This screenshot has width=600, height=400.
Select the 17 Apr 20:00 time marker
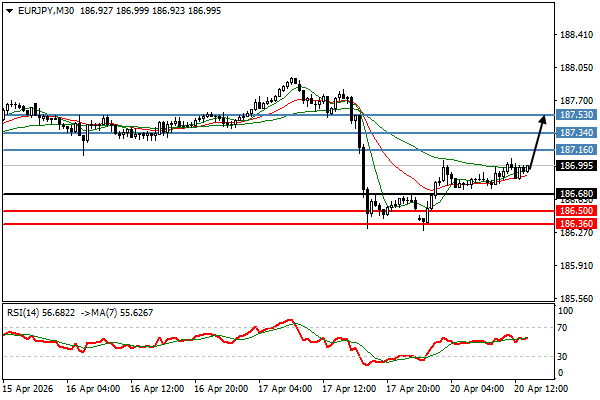(413, 388)
